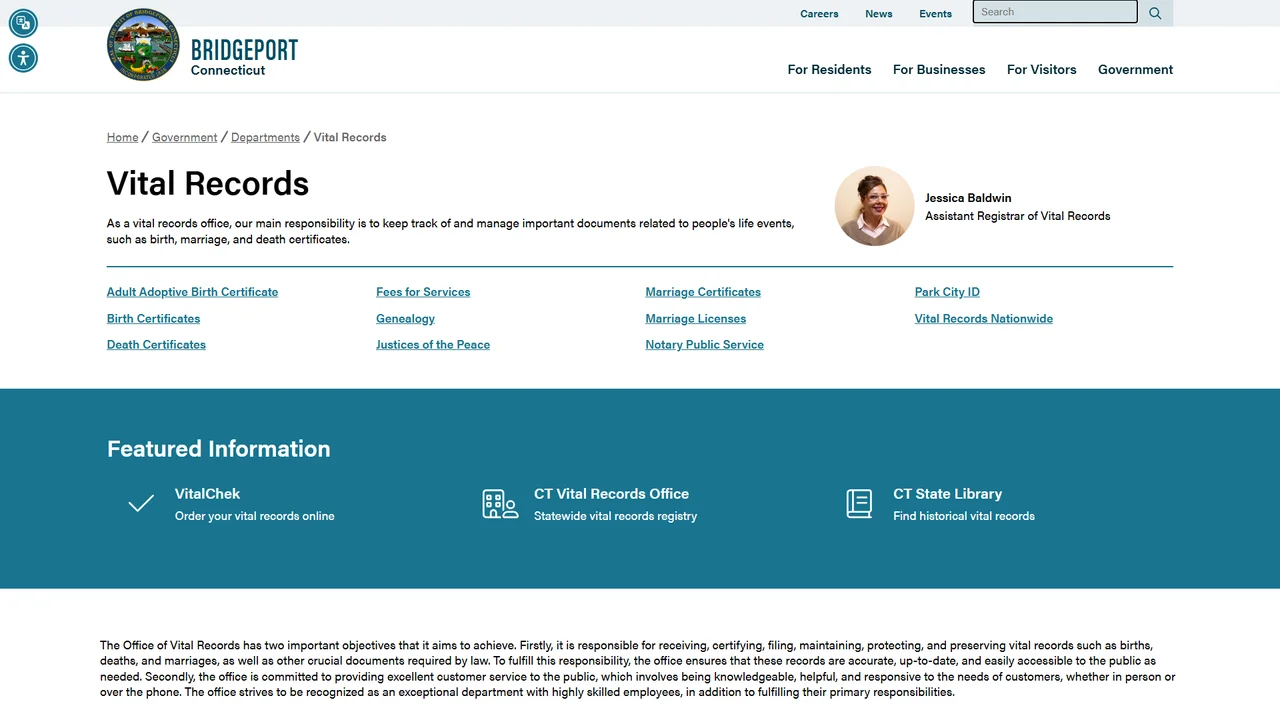1280x720 pixels.
Task: Open the News link
Action: click(x=879, y=14)
